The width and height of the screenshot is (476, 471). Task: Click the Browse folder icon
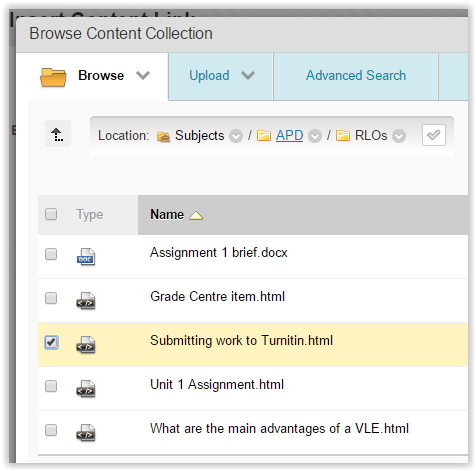tap(53, 77)
